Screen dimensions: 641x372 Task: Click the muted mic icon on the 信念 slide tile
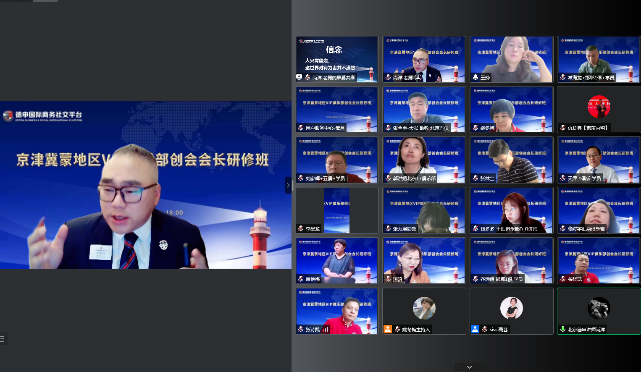[x=307, y=77]
